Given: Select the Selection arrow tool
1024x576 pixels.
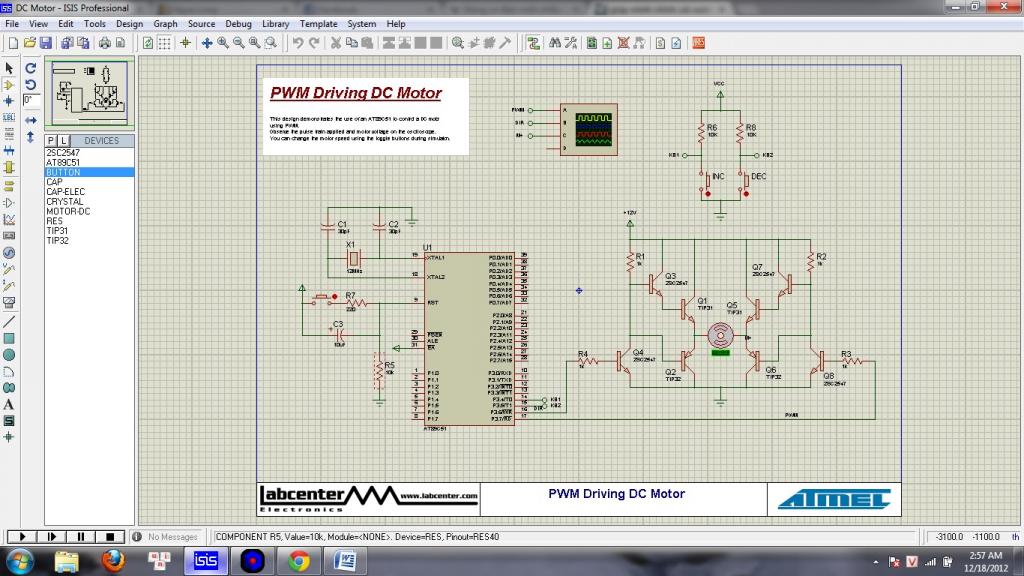Looking at the screenshot, I should click(9, 68).
